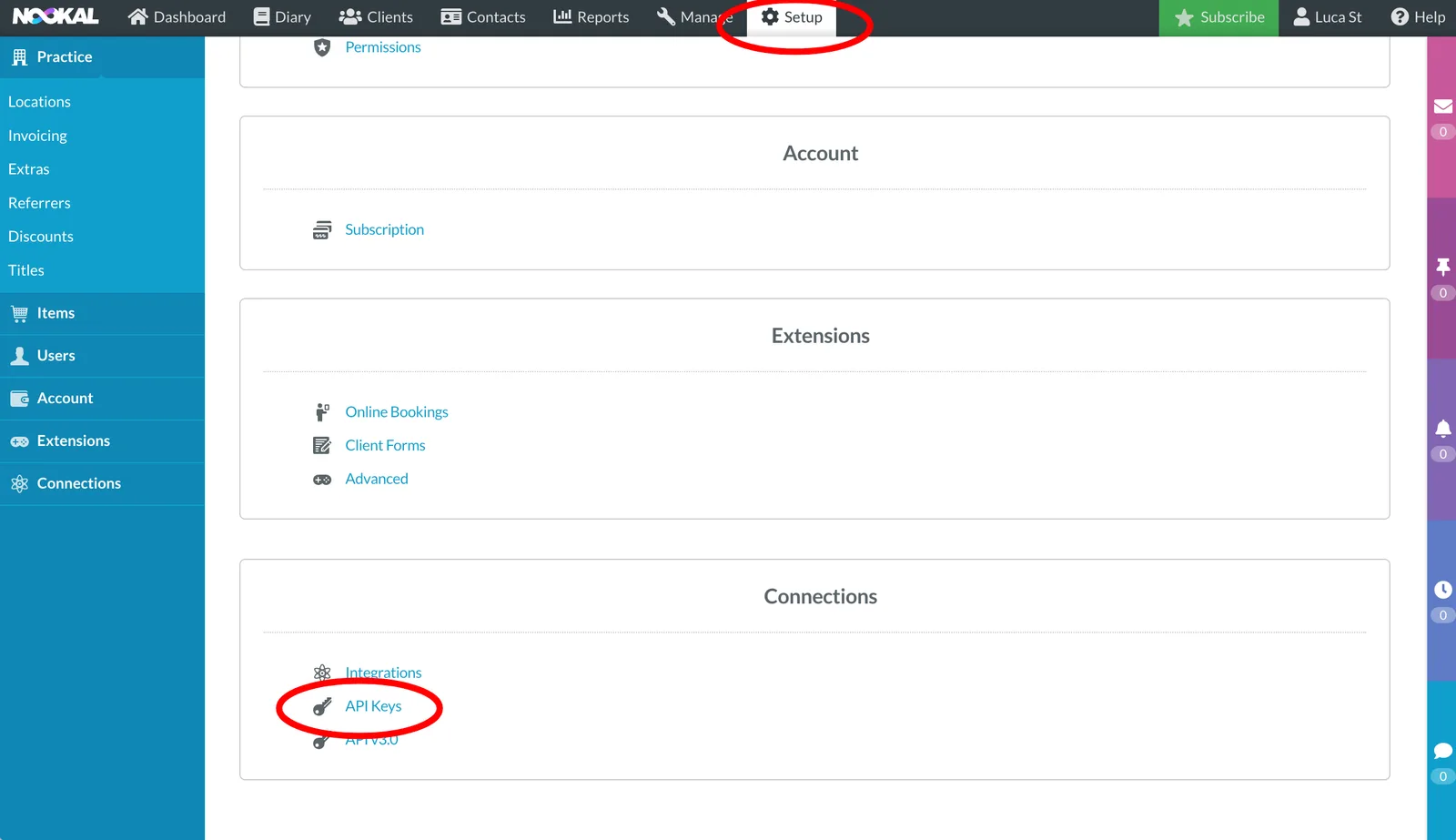Click the Subscription card icon
The width and height of the screenshot is (1456, 840).
click(322, 230)
